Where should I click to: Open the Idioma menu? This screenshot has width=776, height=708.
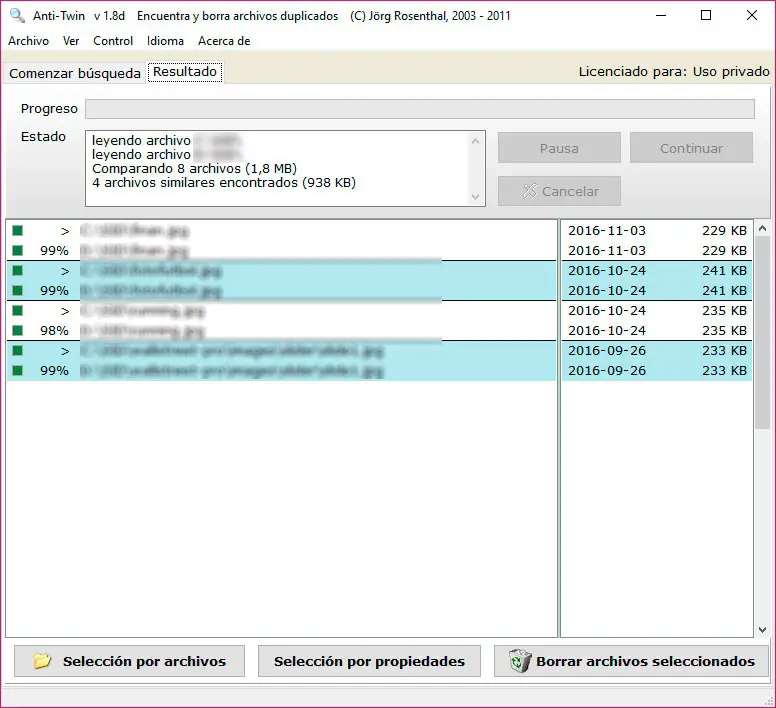[165, 41]
